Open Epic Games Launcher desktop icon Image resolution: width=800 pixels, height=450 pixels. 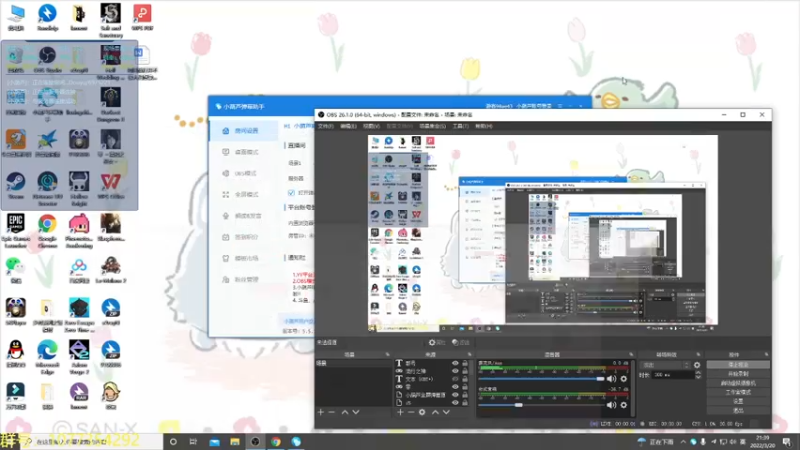[15, 231]
